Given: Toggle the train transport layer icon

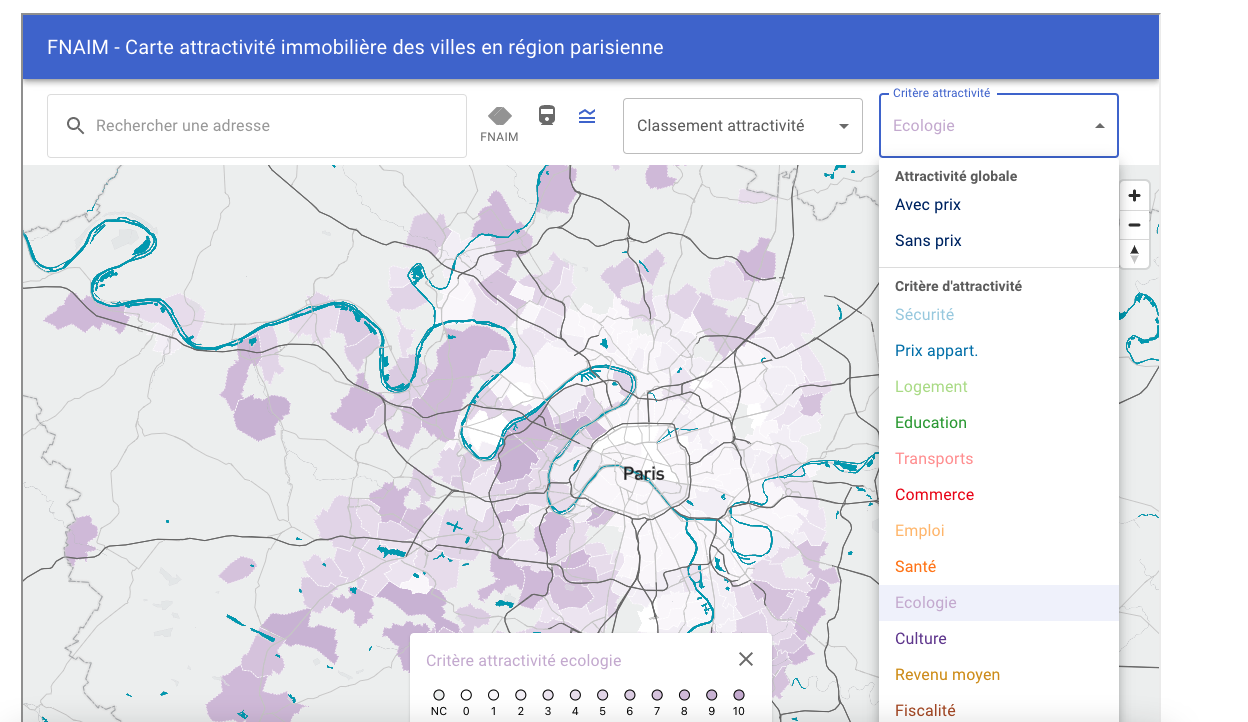Looking at the screenshot, I should pos(547,116).
